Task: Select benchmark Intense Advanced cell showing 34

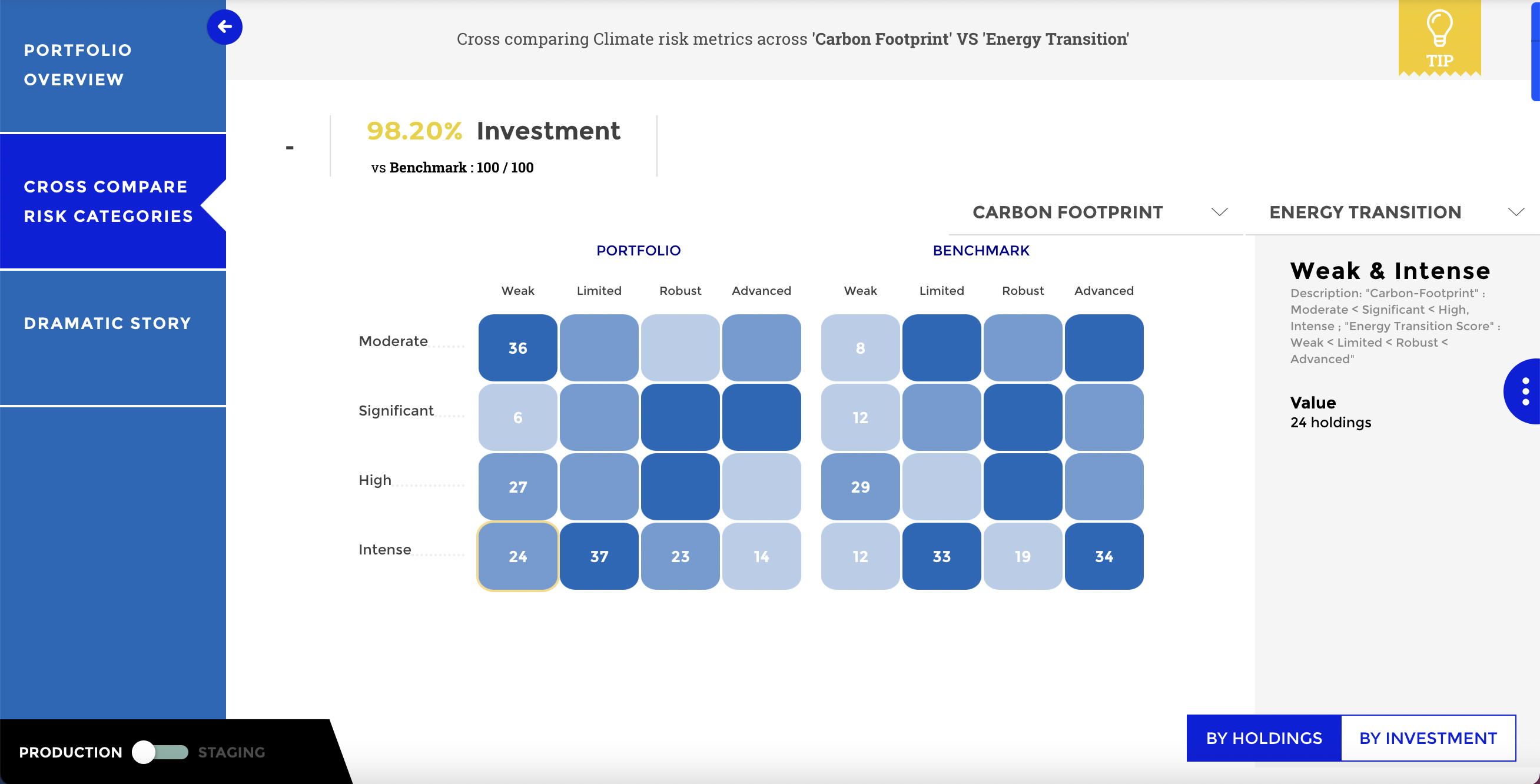Action: (1104, 556)
